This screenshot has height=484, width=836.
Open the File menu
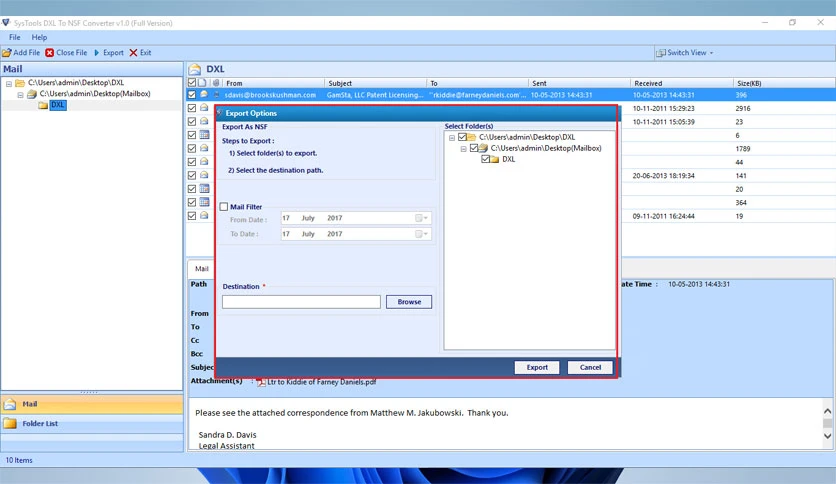tap(14, 37)
